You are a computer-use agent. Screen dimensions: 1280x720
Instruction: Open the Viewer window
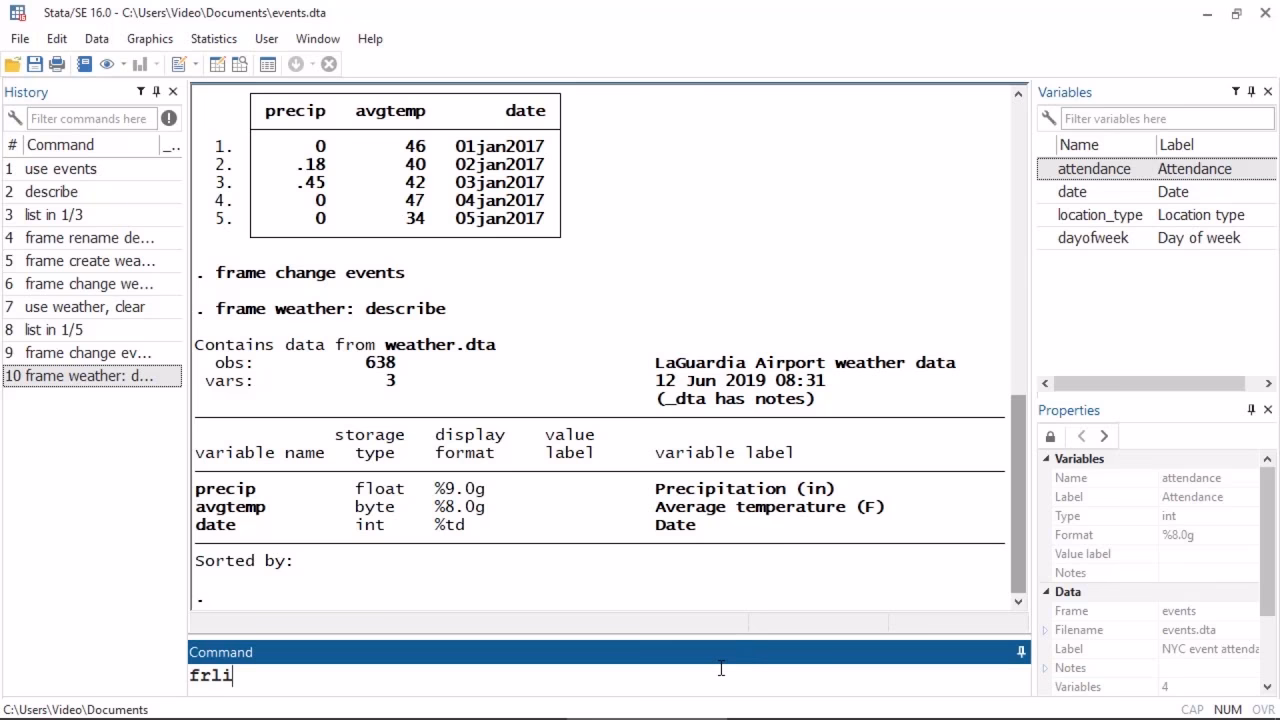click(107, 64)
